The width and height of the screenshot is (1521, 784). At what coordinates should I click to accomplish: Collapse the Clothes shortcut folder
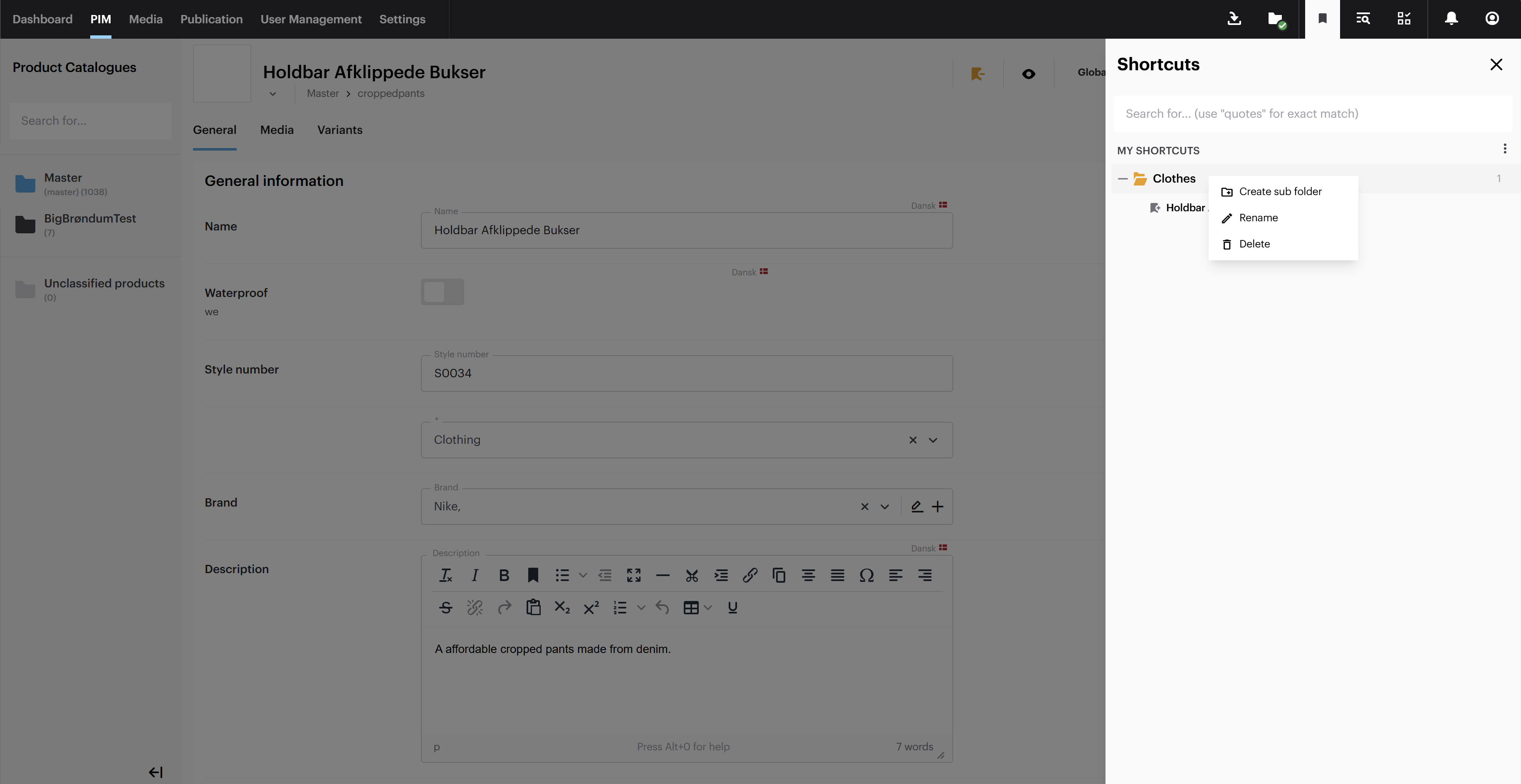click(x=1123, y=179)
